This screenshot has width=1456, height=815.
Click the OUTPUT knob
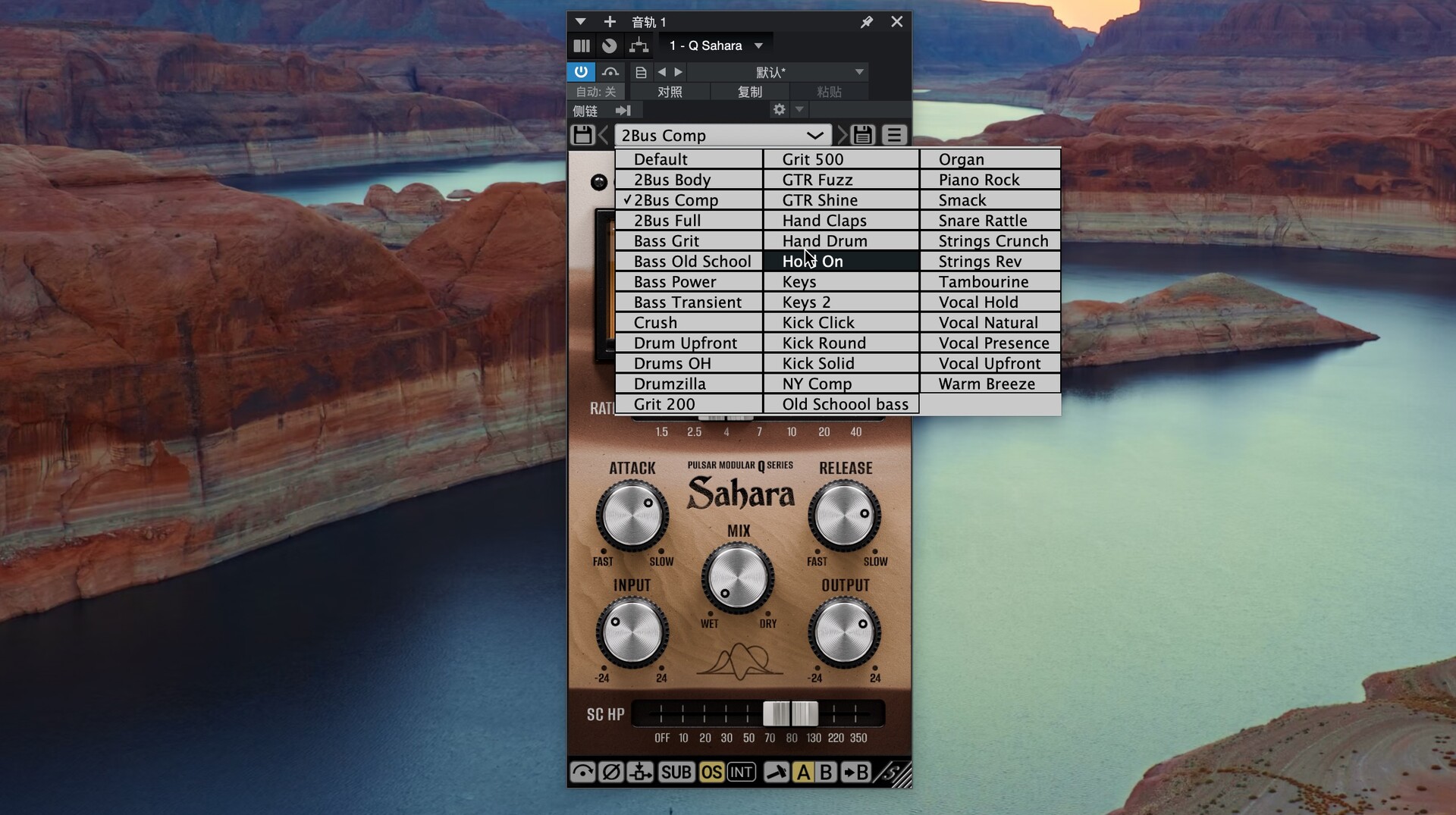[x=844, y=633]
